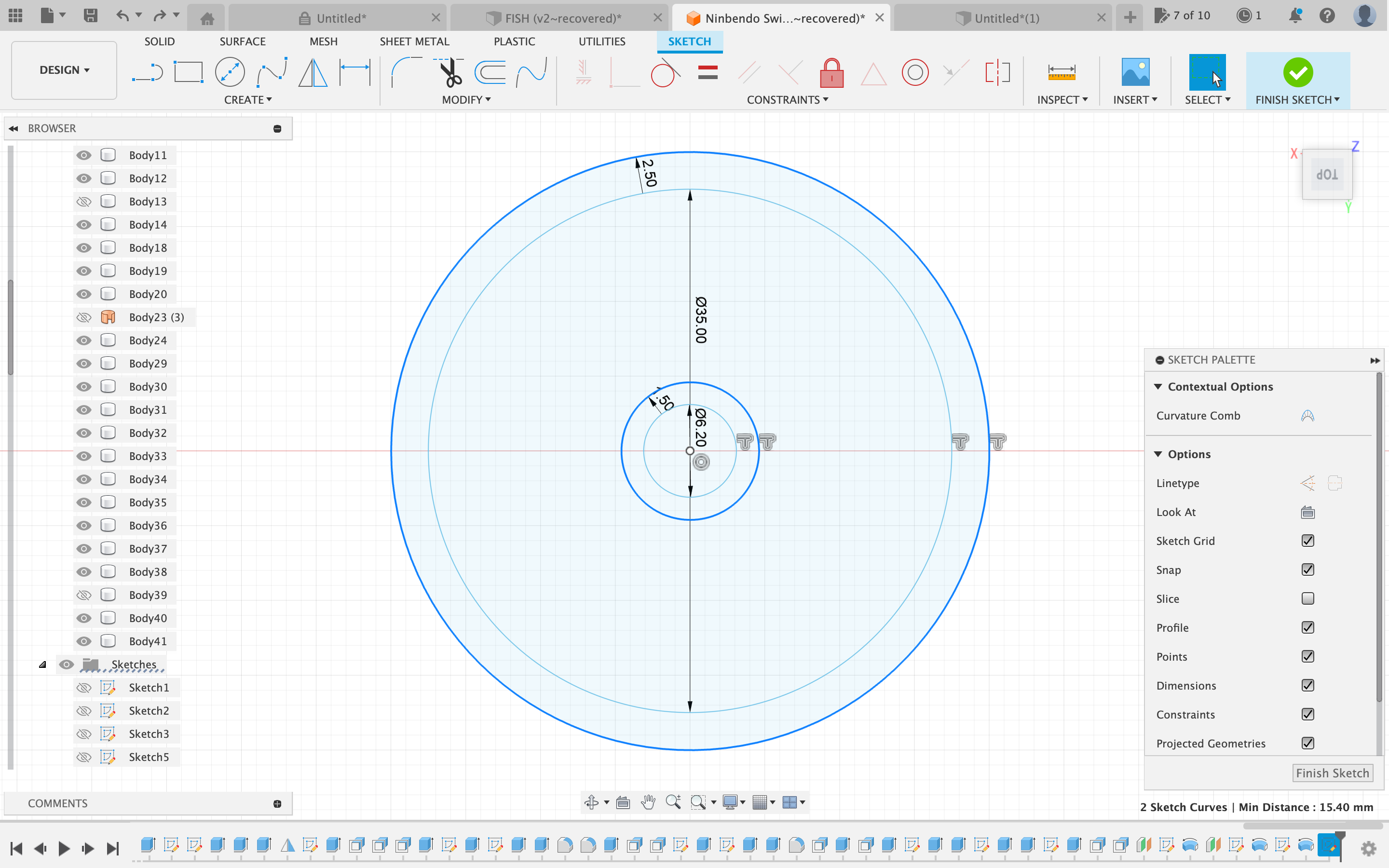The height and width of the screenshot is (868, 1389).
Task: Toggle Slice checkbox in Sketch Palette
Action: pyautogui.click(x=1308, y=598)
